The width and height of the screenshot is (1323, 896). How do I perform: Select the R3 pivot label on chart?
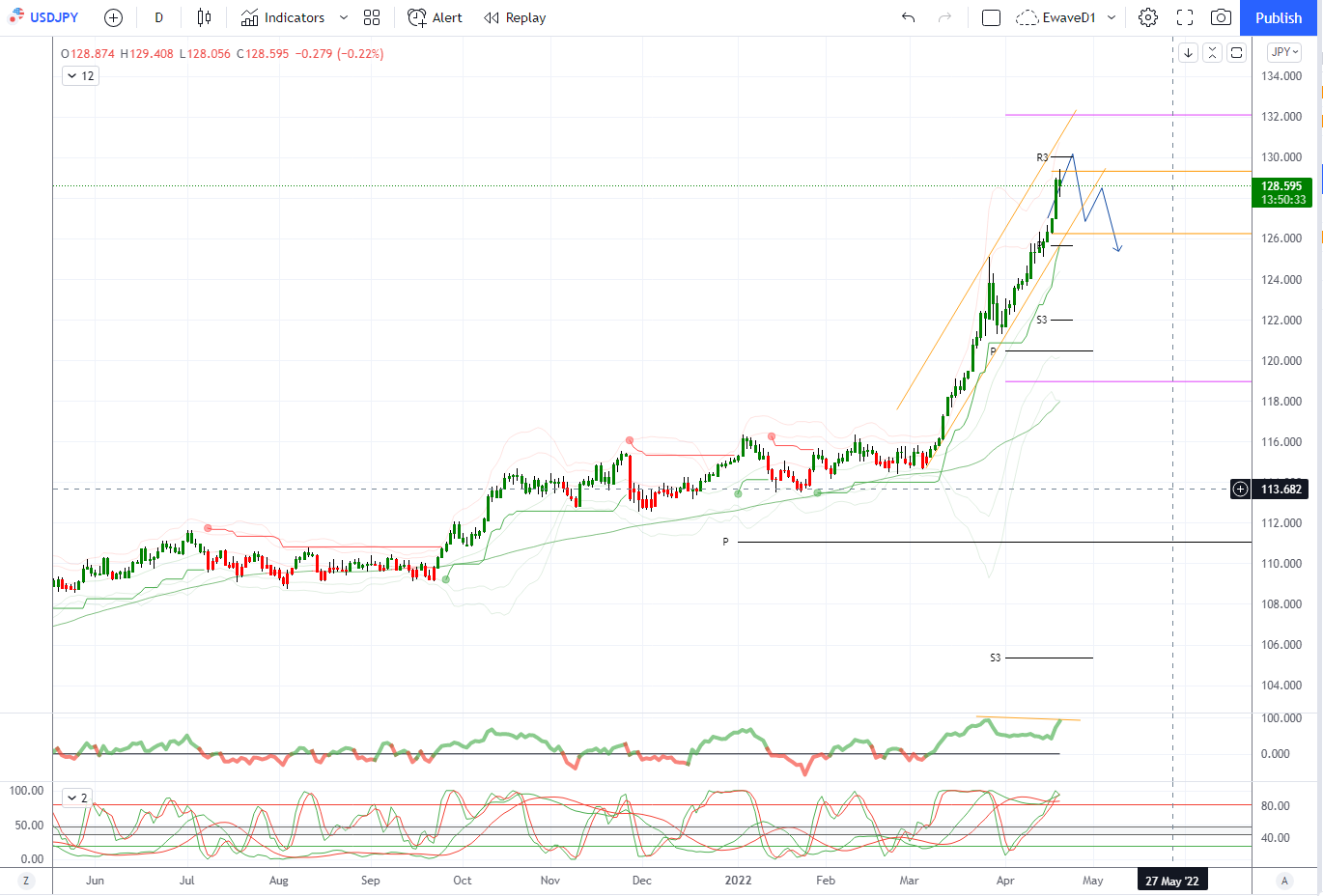click(1042, 157)
